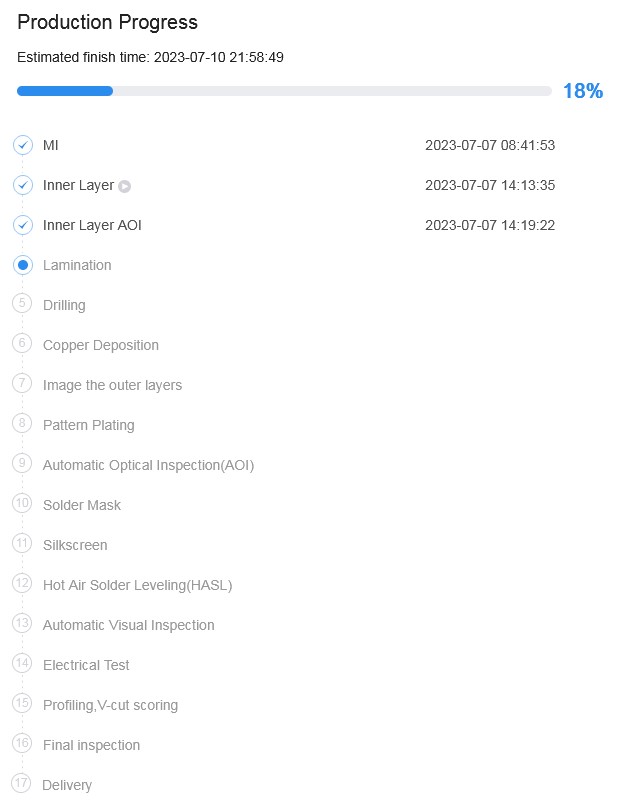This screenshot has height=807, width=620.
Task: Select the Image the outer layers step
Action: pyautogui.click(x=112, y=385)
